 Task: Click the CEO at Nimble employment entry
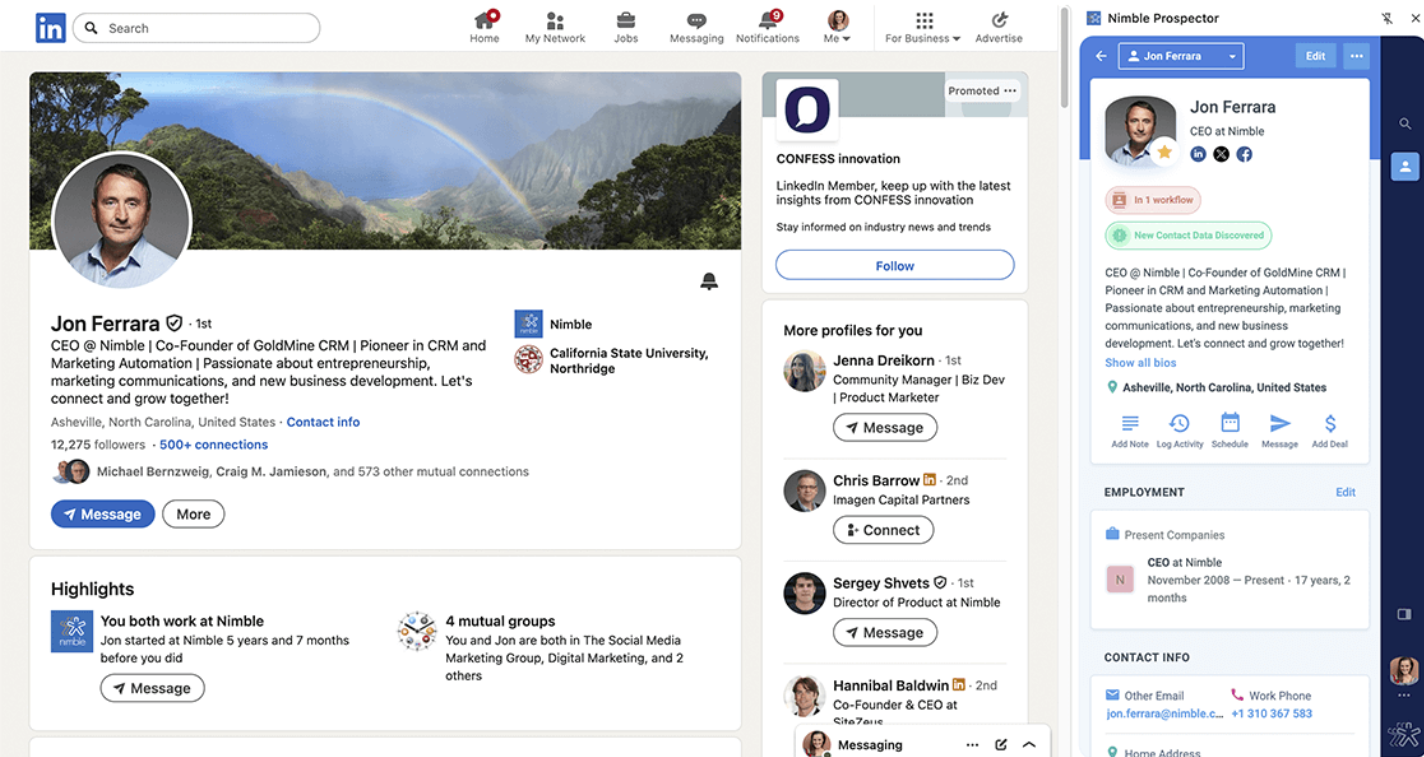click(x=1229, y=580)
